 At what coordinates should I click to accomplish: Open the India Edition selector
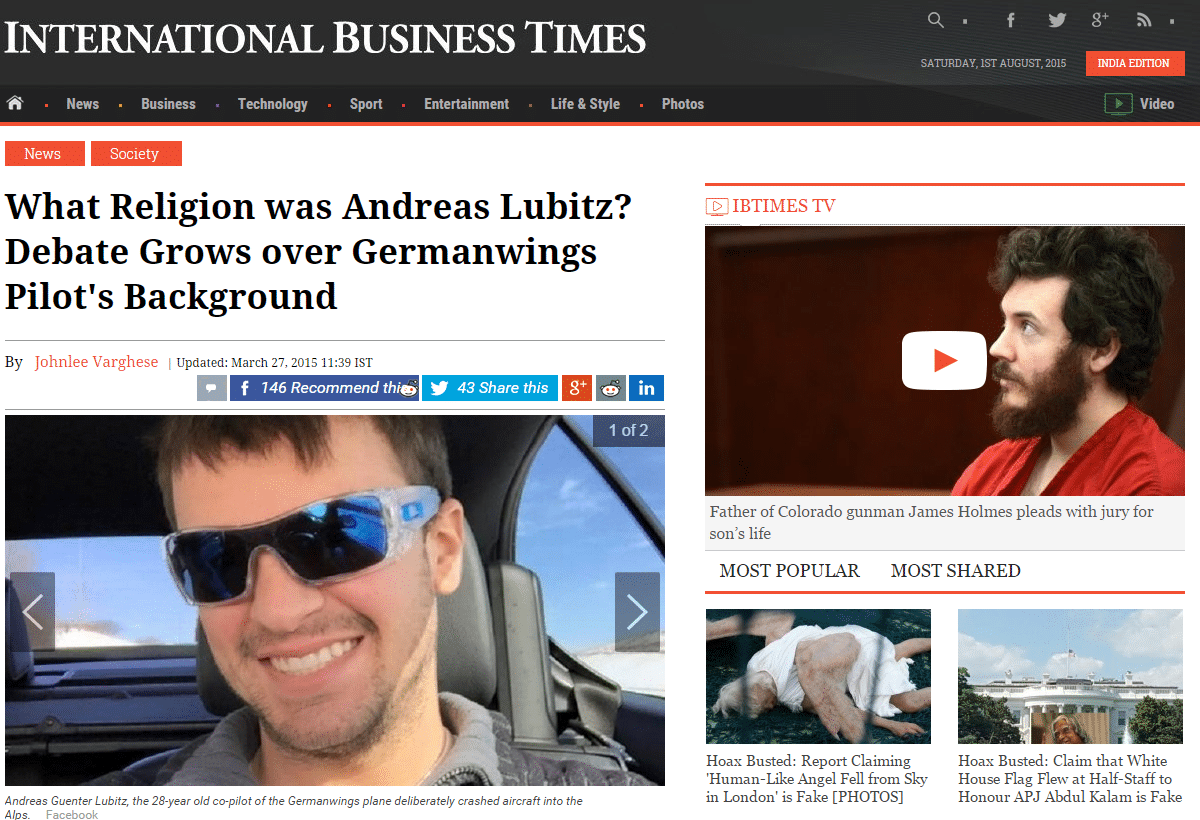pos(1135,63)
